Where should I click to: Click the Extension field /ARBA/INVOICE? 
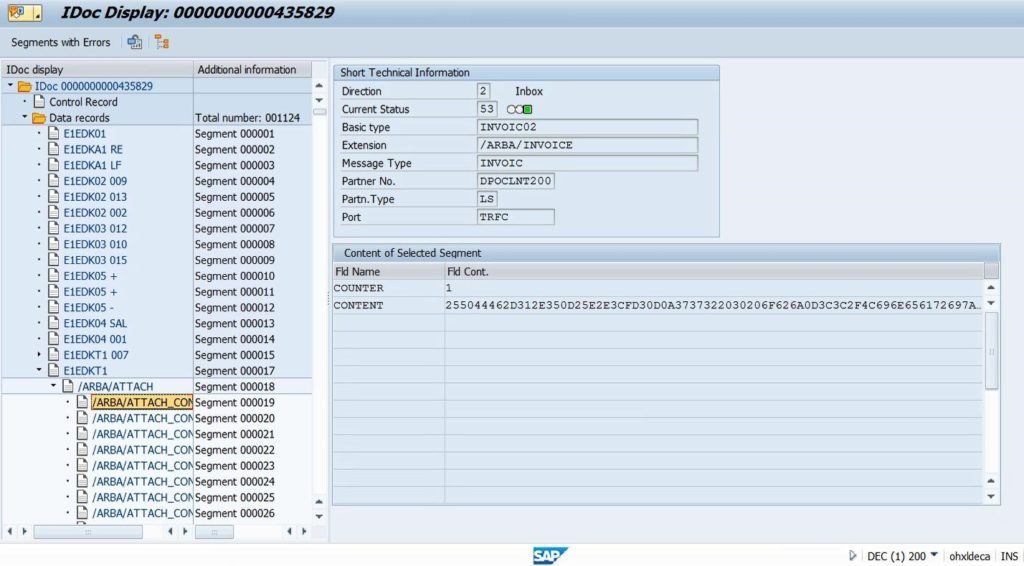(x=587, y=145)
